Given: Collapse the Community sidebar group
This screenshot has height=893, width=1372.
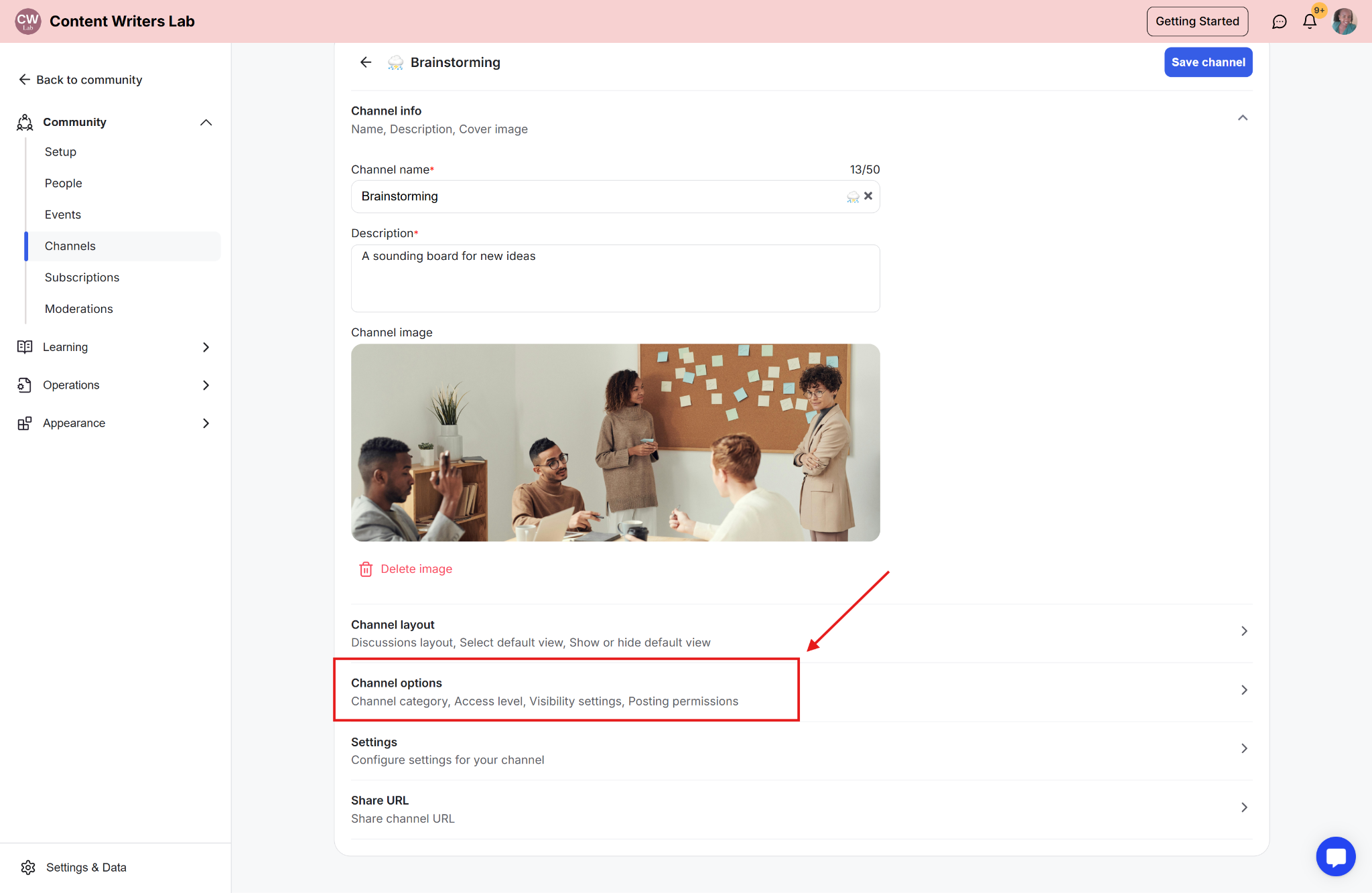Looking at the screenshot, I should [x=206, y=123].
